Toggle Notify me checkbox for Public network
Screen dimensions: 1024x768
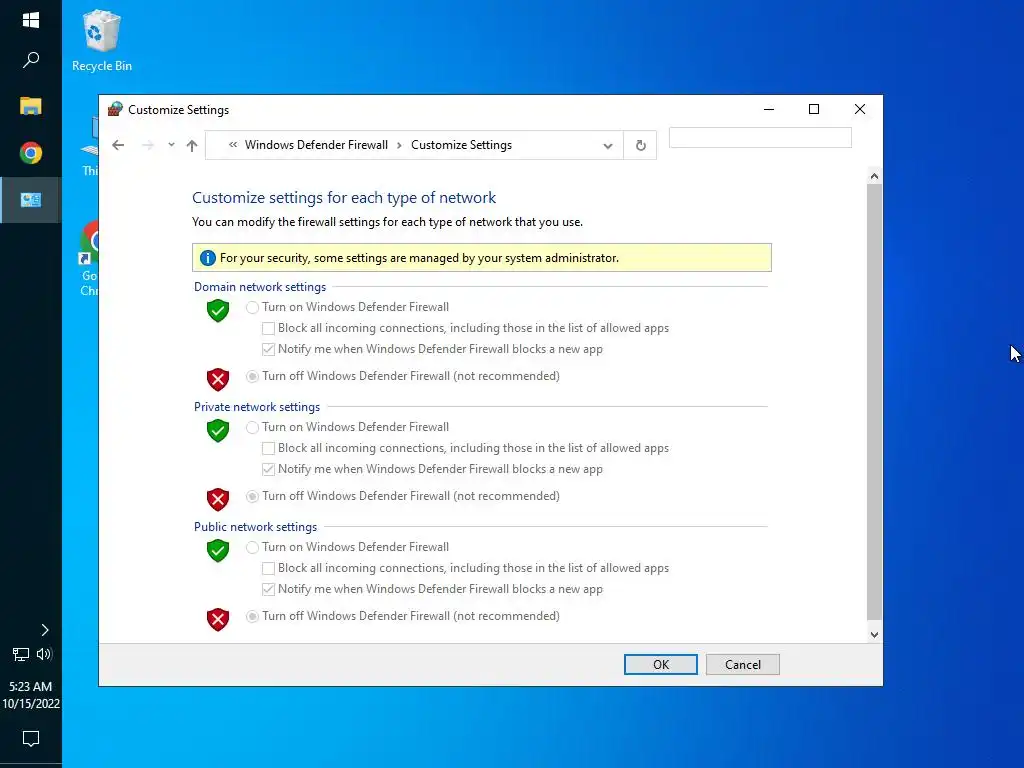pos(268,589)
